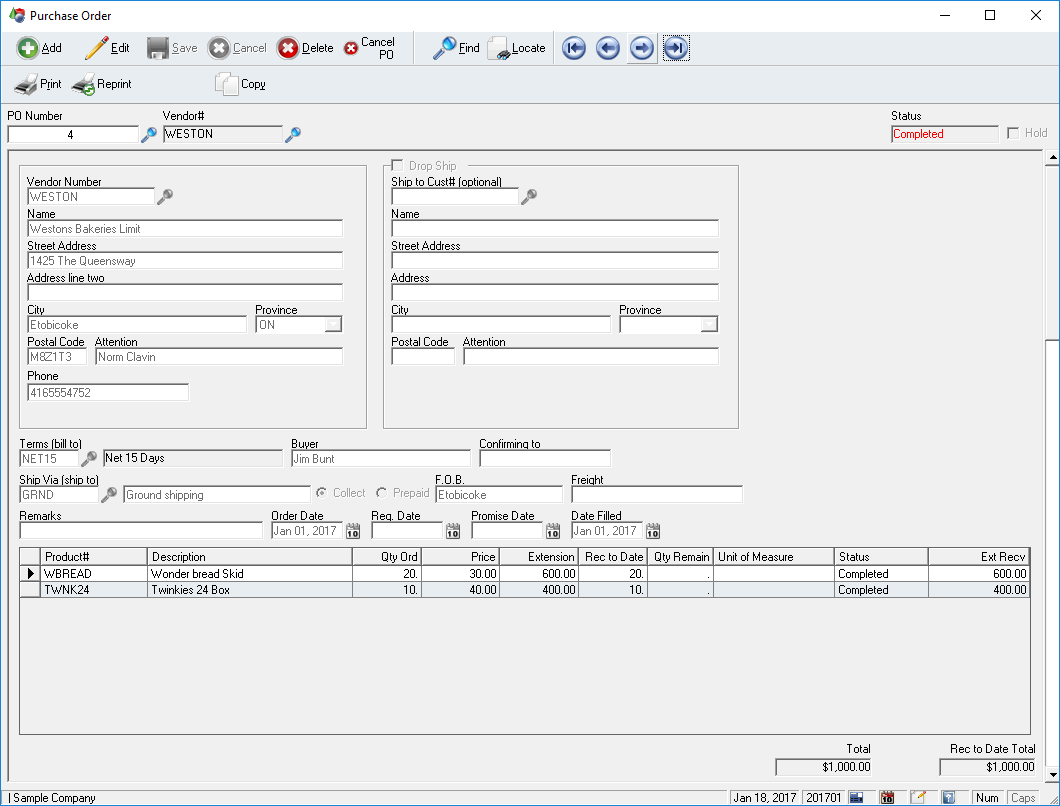Expand the vendor Province dropdown

pos(332,325)
